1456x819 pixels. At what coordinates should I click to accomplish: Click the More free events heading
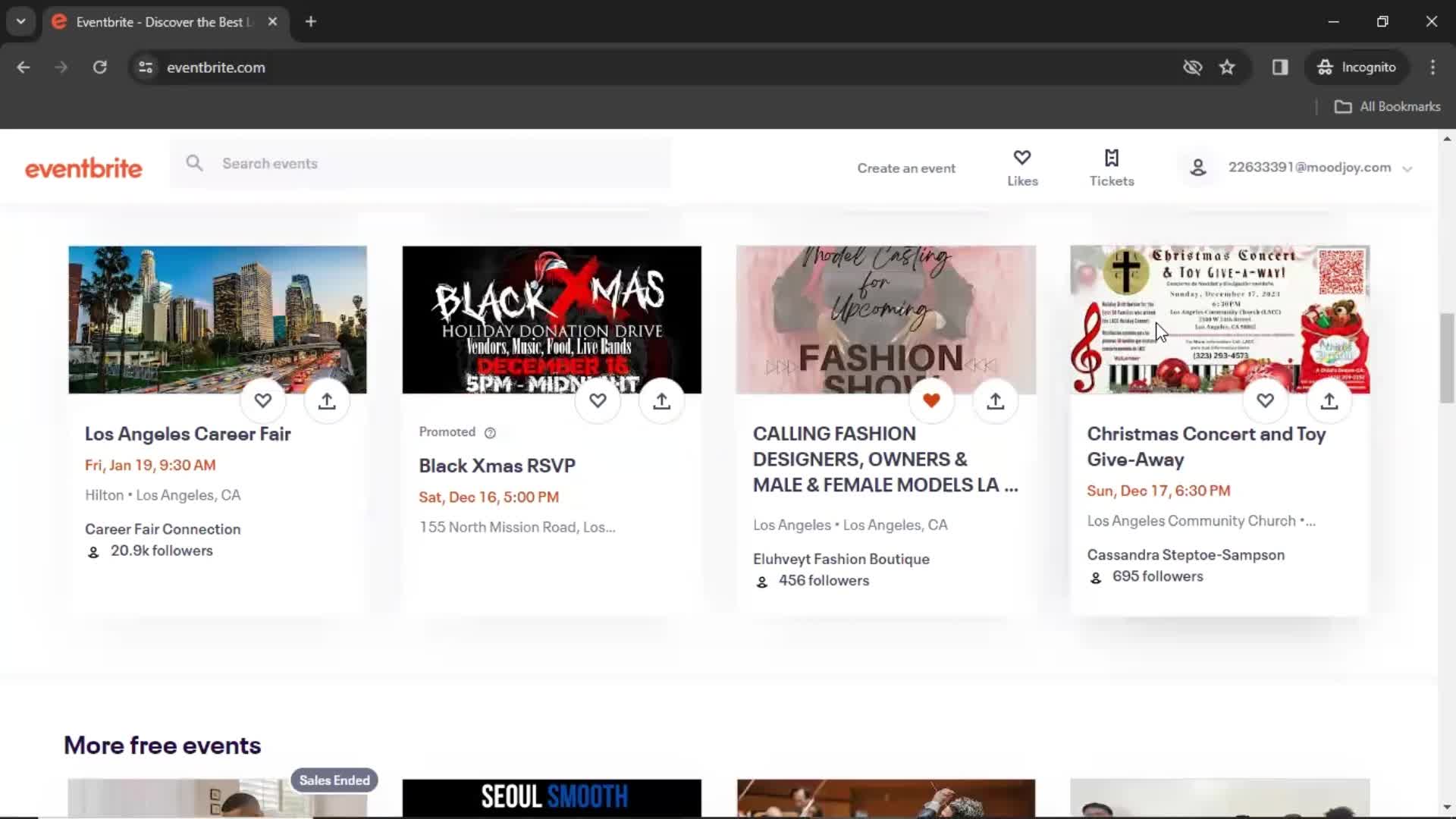click(162, 745)
